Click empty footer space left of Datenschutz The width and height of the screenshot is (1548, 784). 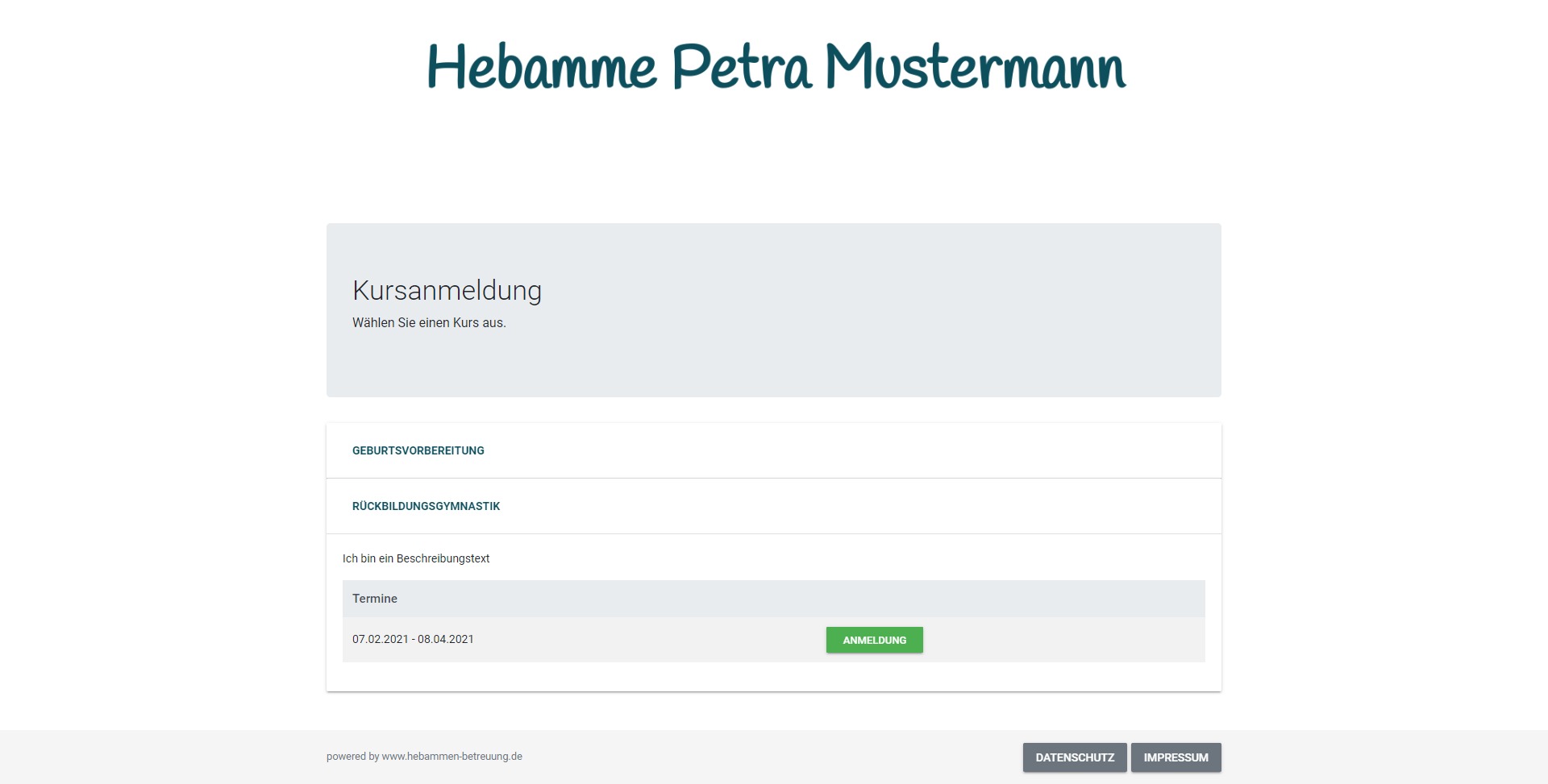(766, 757)
